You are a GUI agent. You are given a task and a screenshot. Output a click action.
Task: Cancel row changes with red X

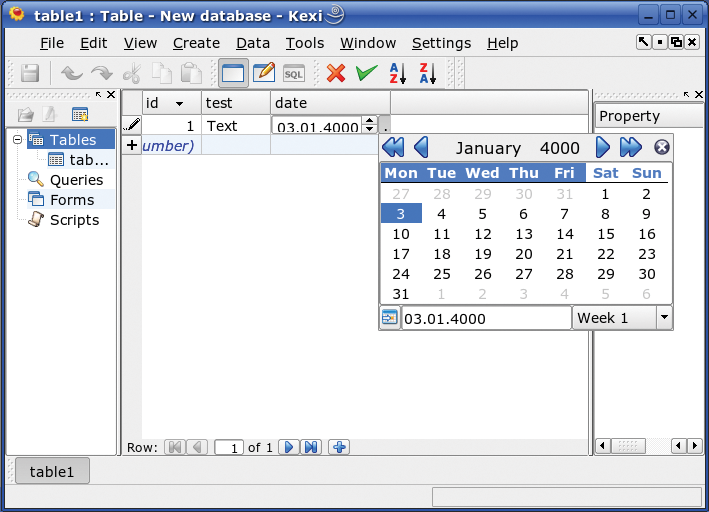click(x=336, y=73)
